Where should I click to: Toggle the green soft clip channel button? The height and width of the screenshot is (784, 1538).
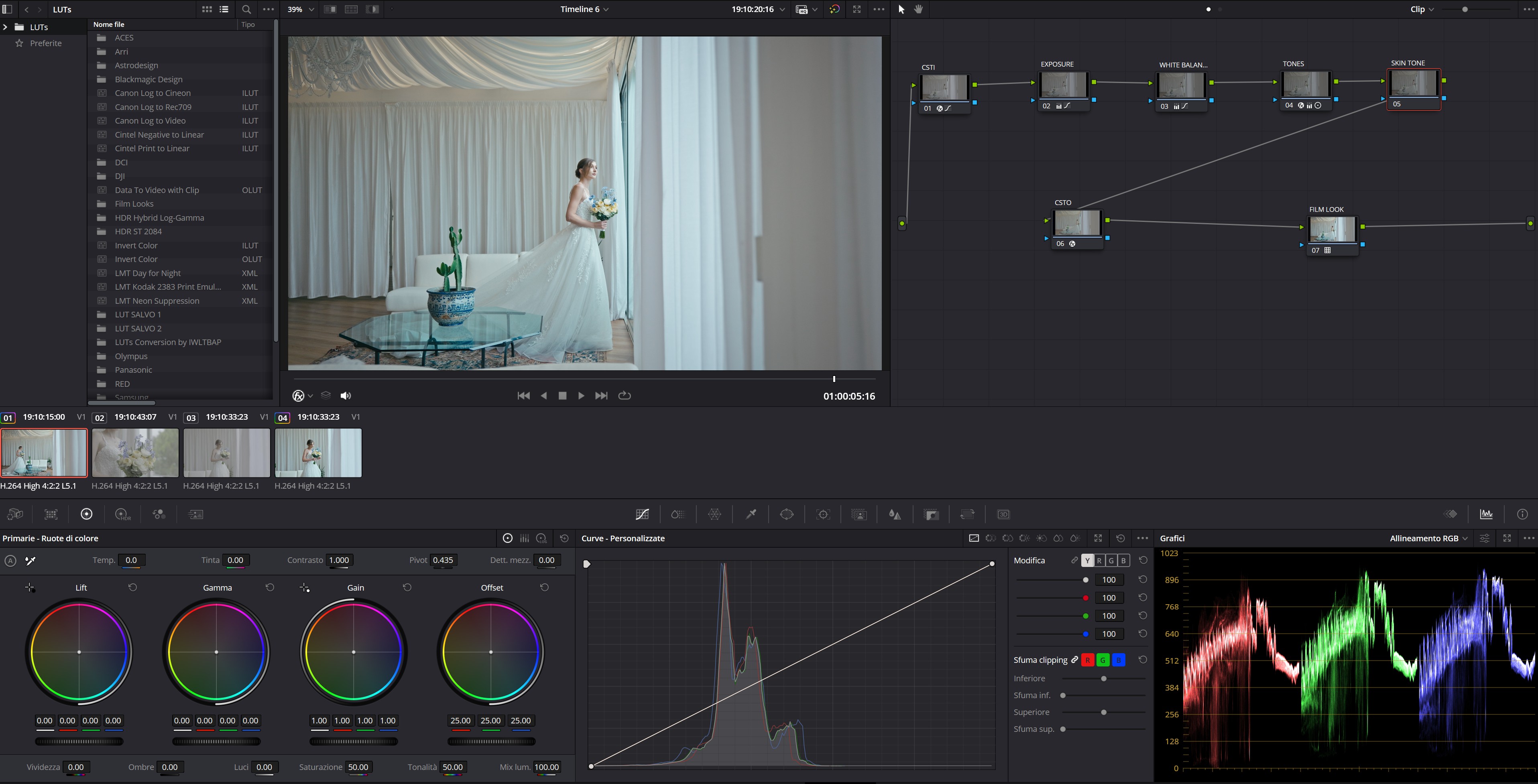click(x=1103, y=660)
